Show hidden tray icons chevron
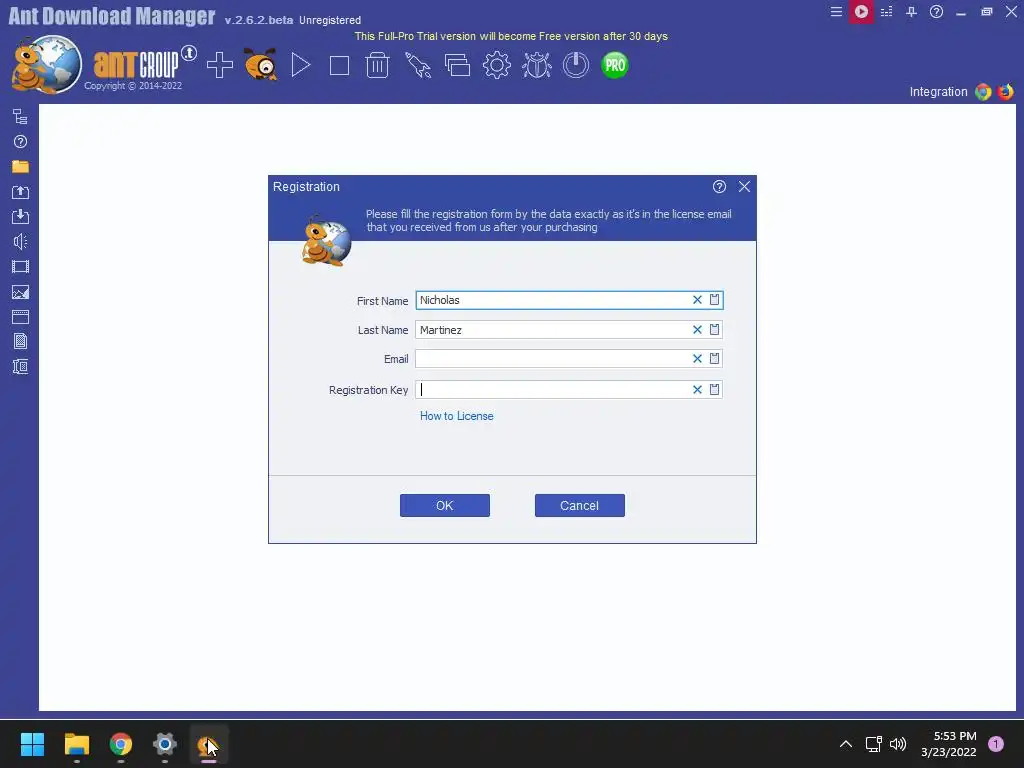 (x=846, y=744)
